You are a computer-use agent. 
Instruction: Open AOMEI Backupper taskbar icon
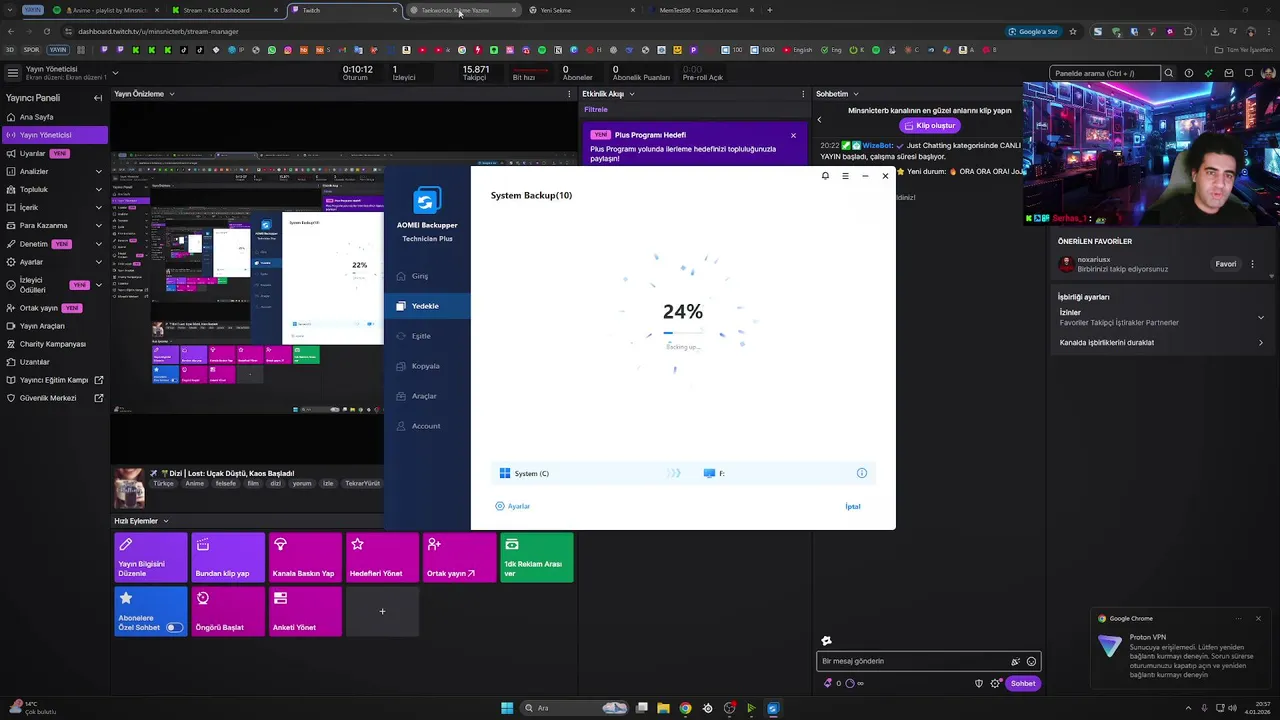tap(773, 708)
